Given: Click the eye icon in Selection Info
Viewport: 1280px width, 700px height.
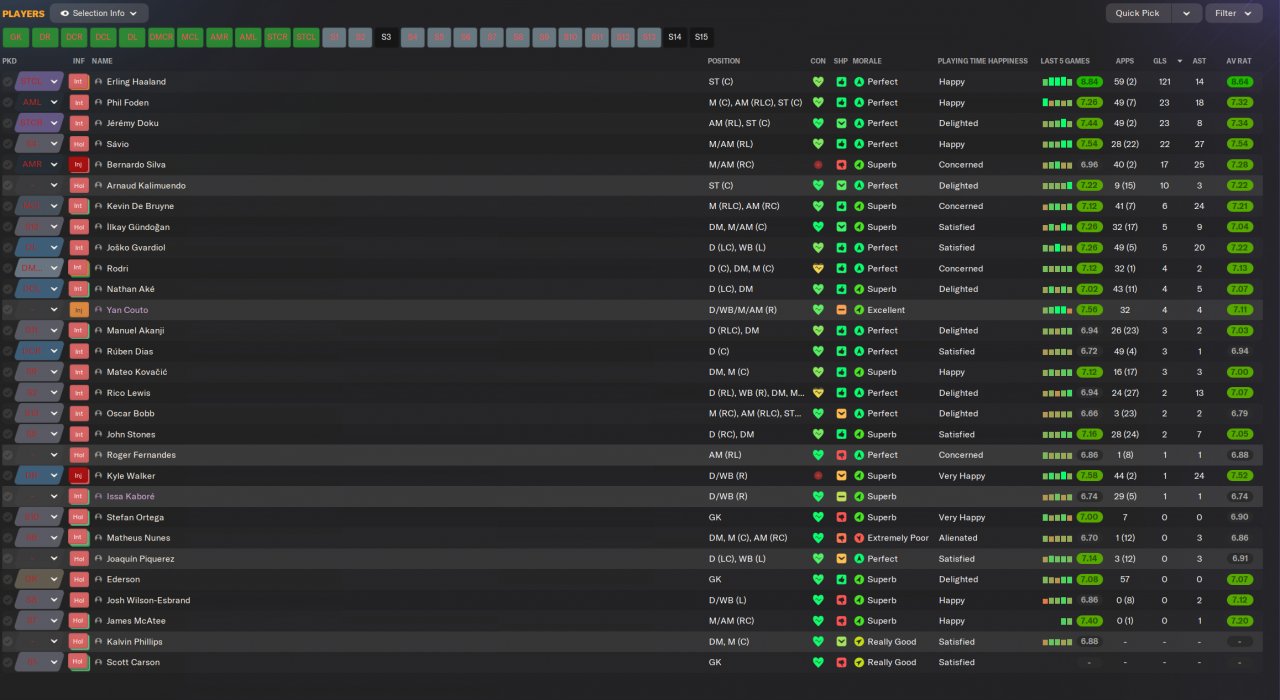Looking at the screenshot, I should 66,14.
